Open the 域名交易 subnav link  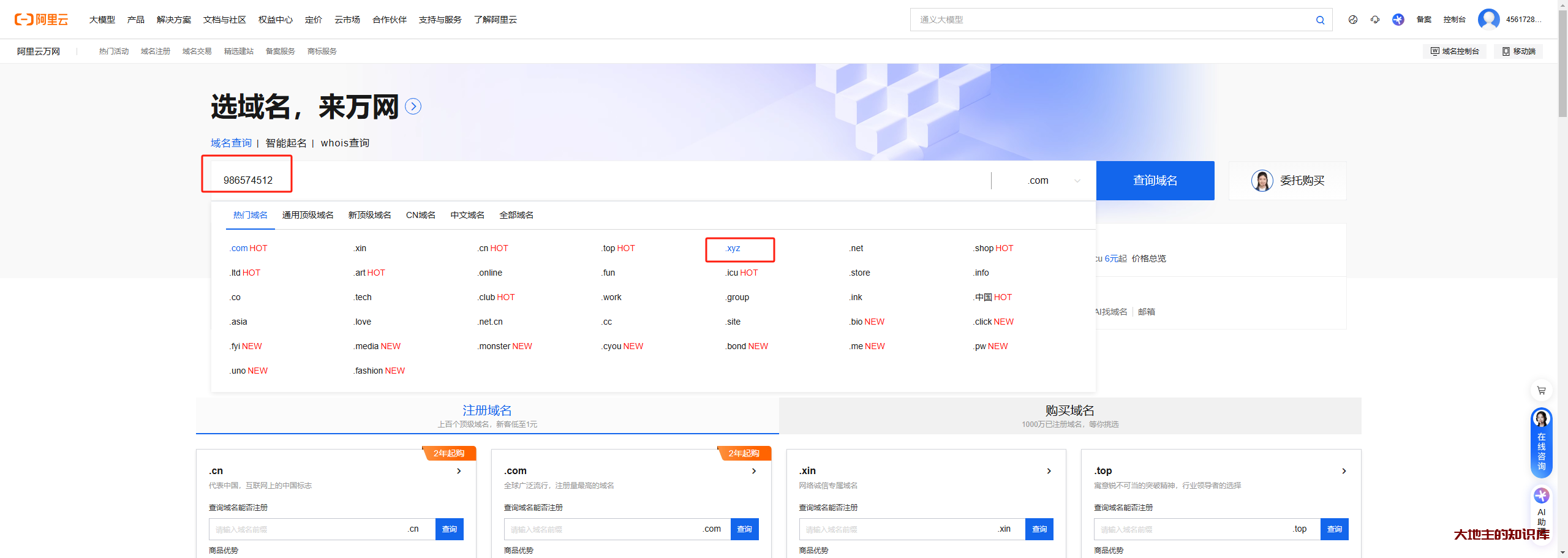coord(197,51)
